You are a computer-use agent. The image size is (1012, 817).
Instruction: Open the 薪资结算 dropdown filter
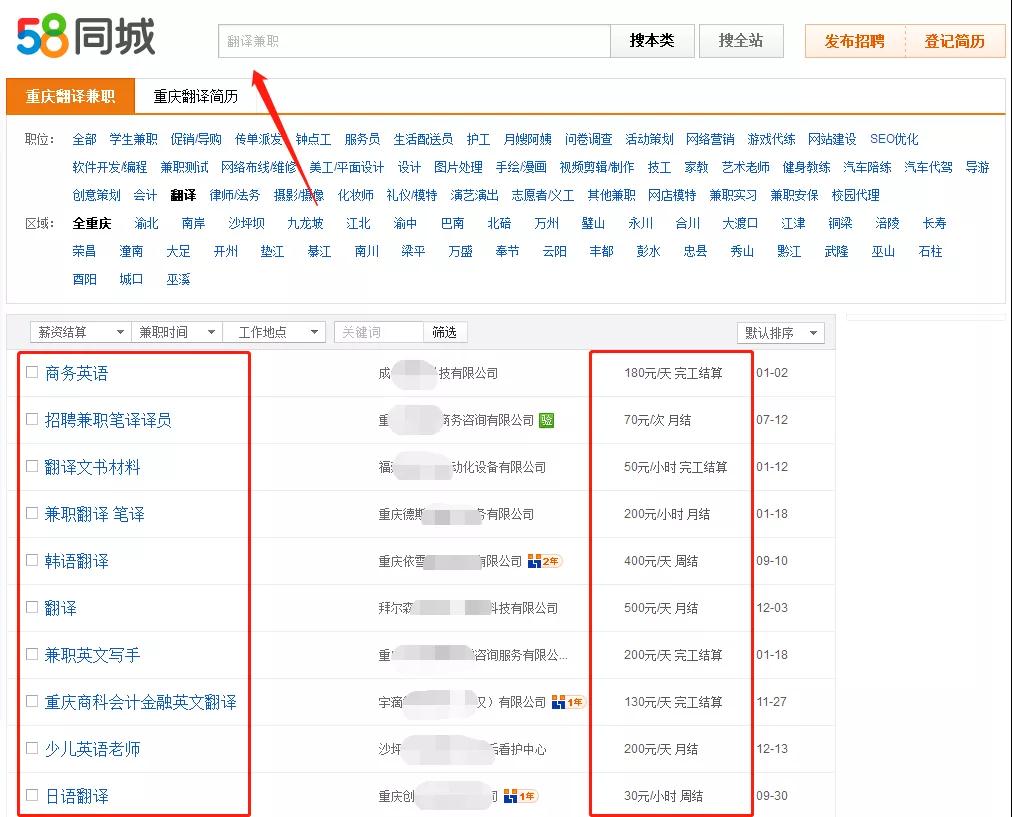[x=81, y=332]
